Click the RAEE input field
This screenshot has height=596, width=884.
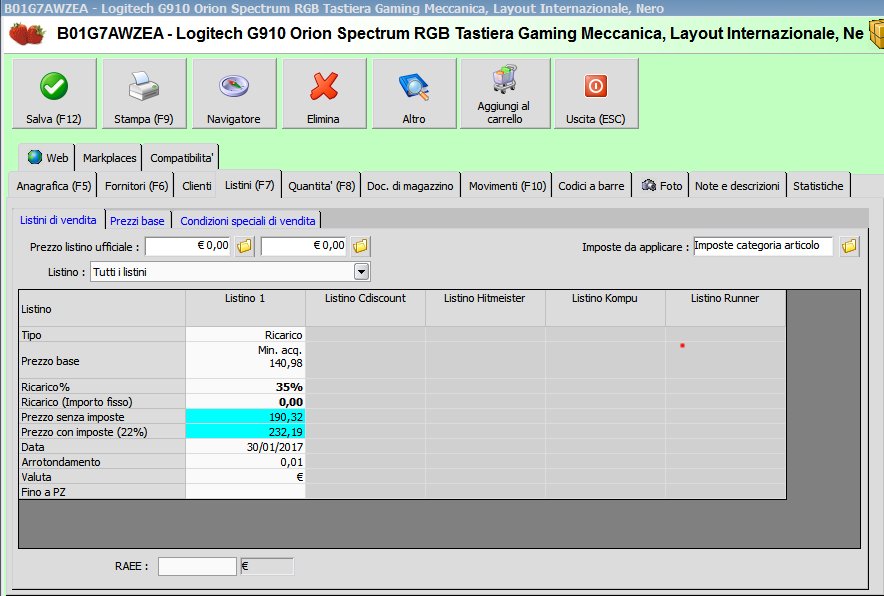point(197,566)
